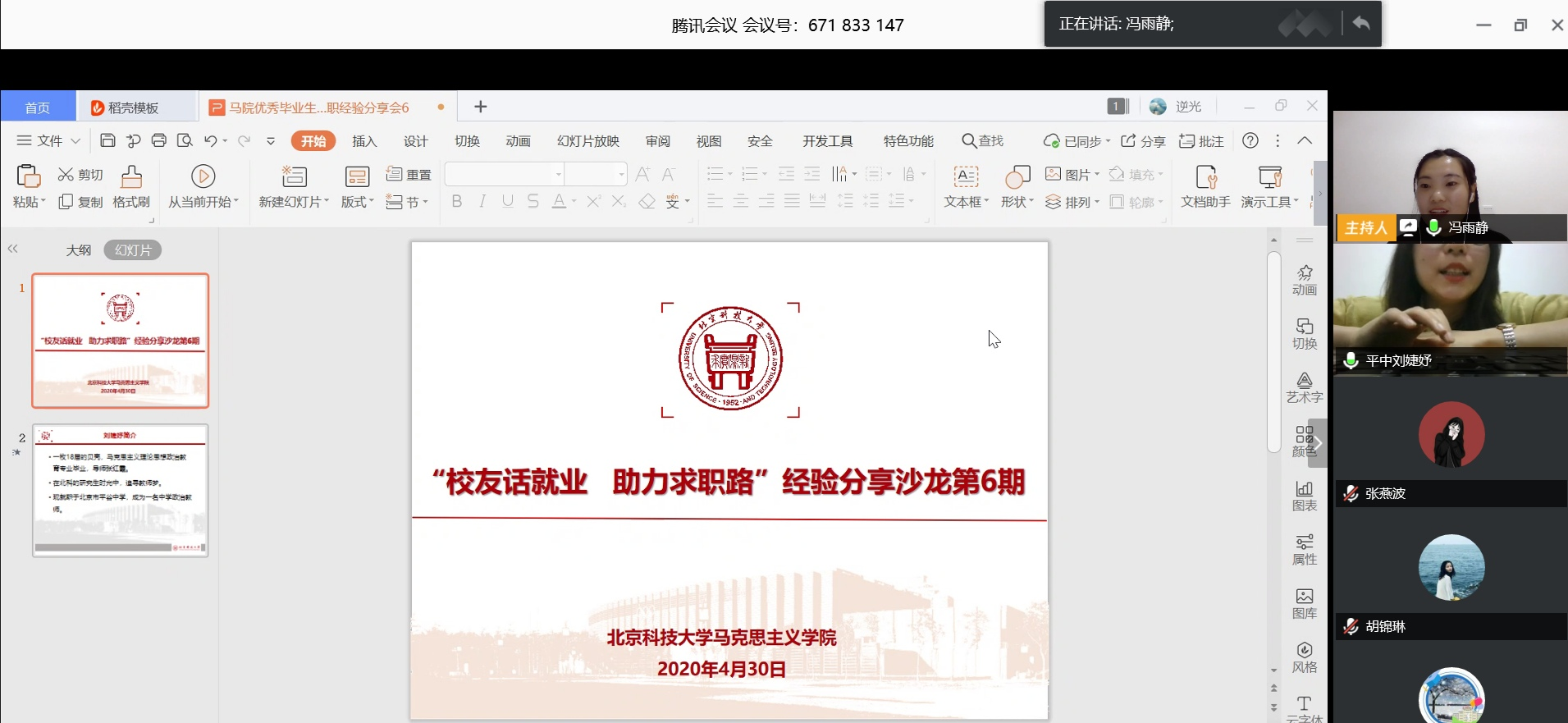
Task: Switch to Outline (大纲) view
Action: point(79,250)
